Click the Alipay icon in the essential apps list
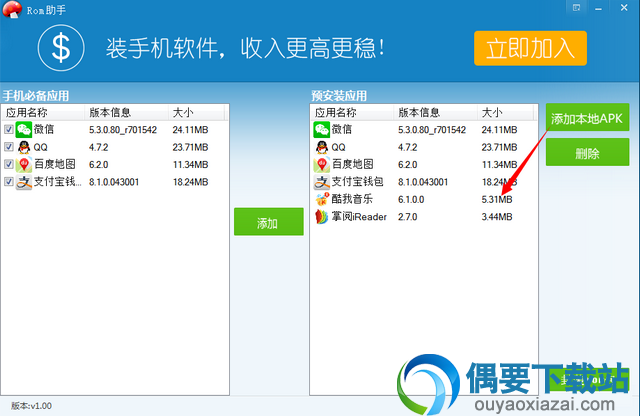Image resolution: width=640 pixels, height=416 pixels. 24,182
